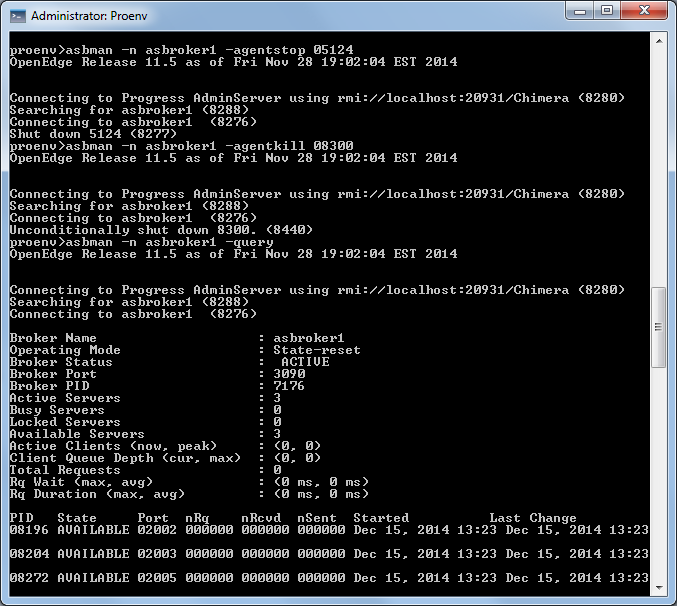Click the first 'OpenEdge Release 11.5' line
Screen dimensions: 677x606
233,62
